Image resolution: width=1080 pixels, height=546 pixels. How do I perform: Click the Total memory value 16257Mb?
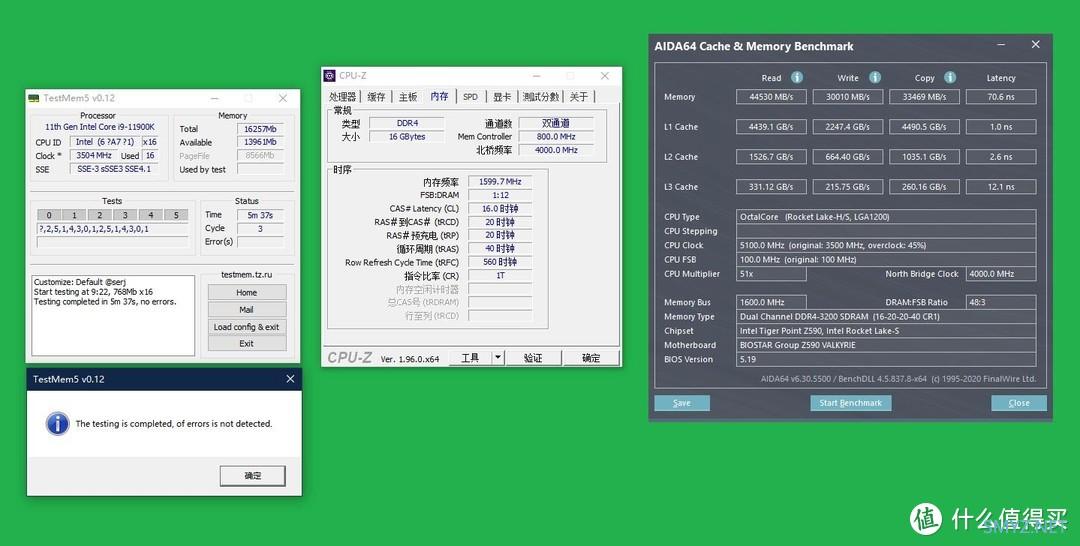click(x=260, y=129)
